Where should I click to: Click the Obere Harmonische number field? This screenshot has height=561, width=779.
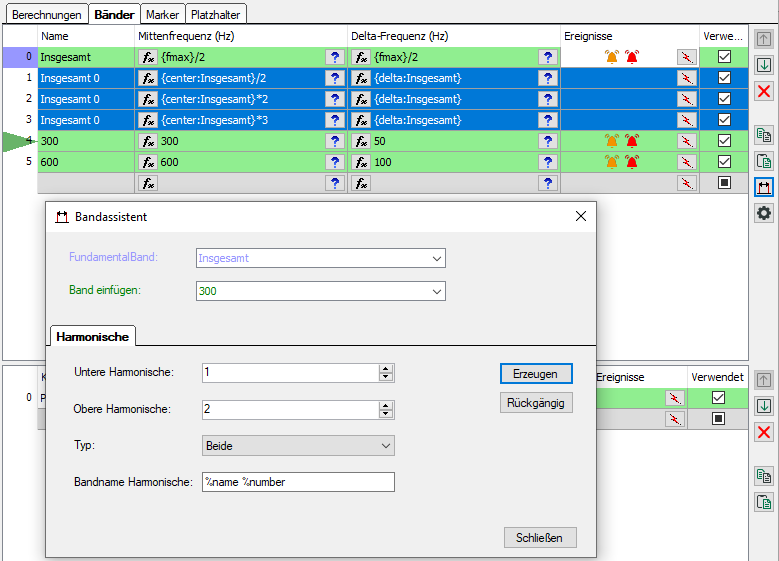point(291,410)
